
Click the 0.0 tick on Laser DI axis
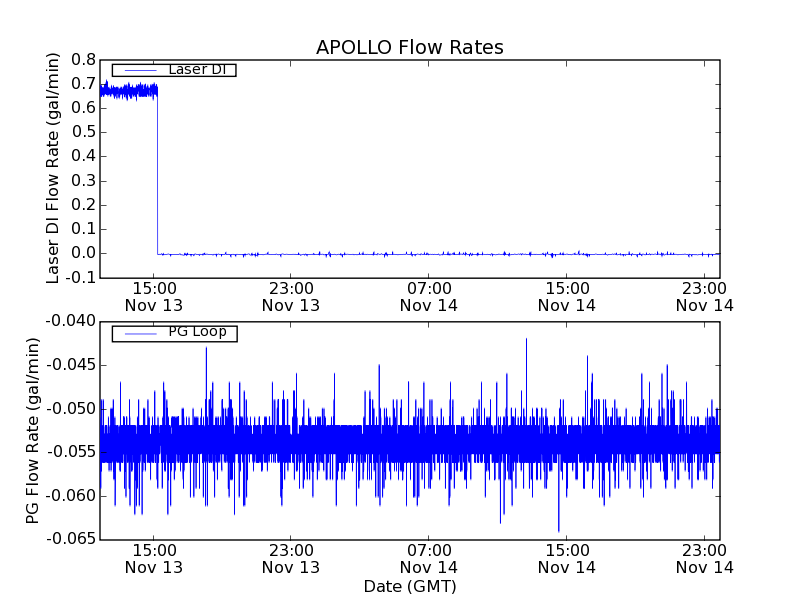82,253
